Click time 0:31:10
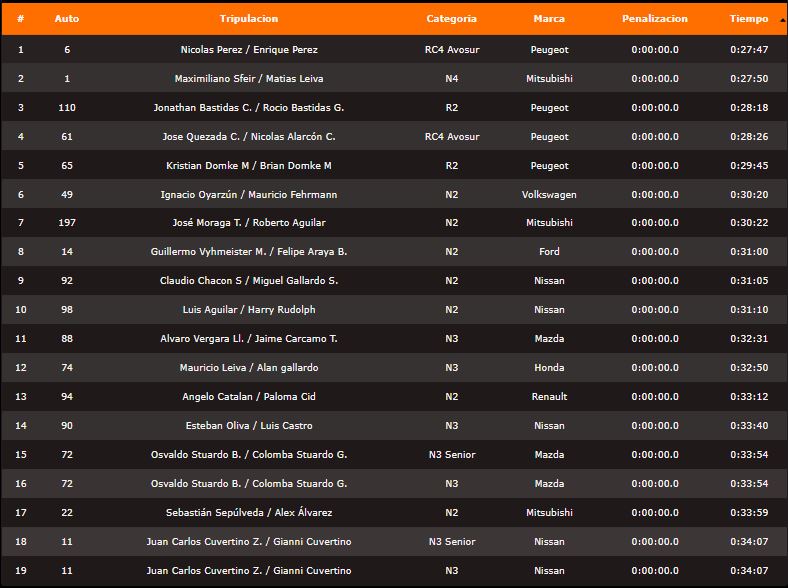Screen dimensions: 788x588 tap(749, 310)
